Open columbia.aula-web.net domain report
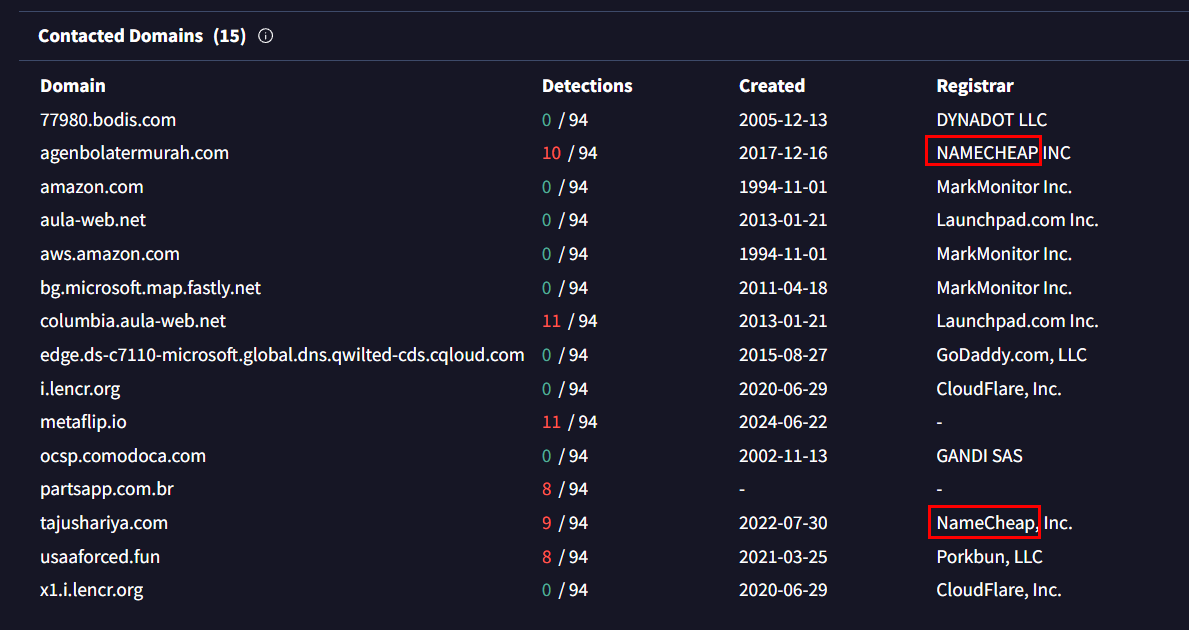The image size is (1189, 630). pyautogui.click(x=133, y=321)
